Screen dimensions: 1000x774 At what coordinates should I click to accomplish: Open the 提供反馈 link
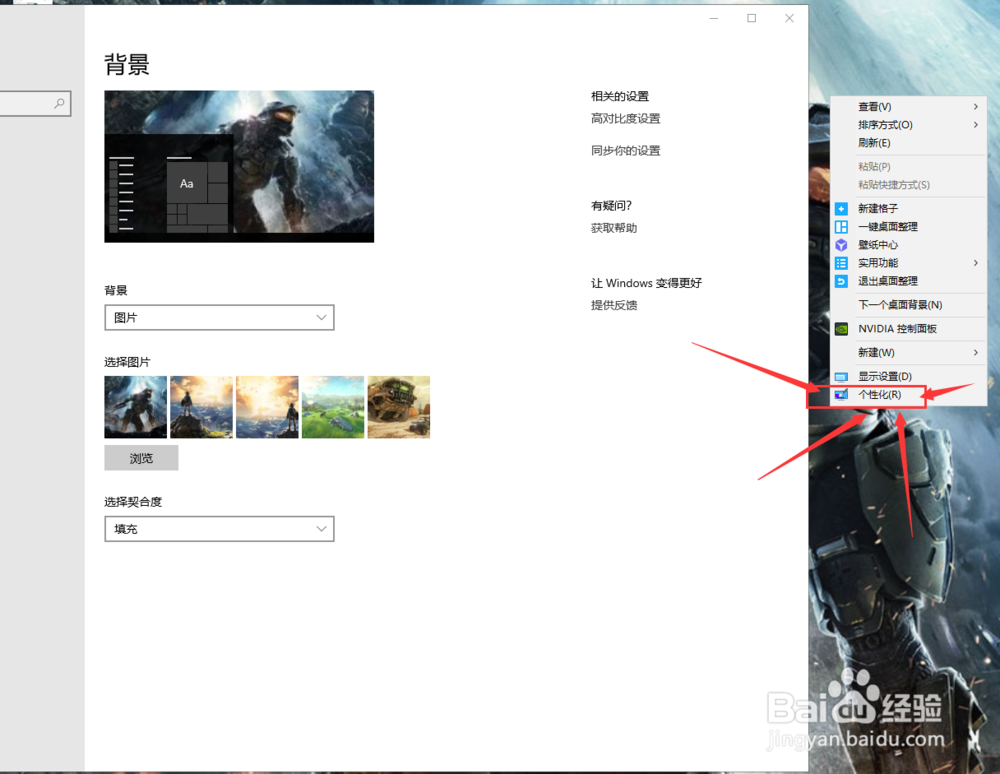(614, 305)
